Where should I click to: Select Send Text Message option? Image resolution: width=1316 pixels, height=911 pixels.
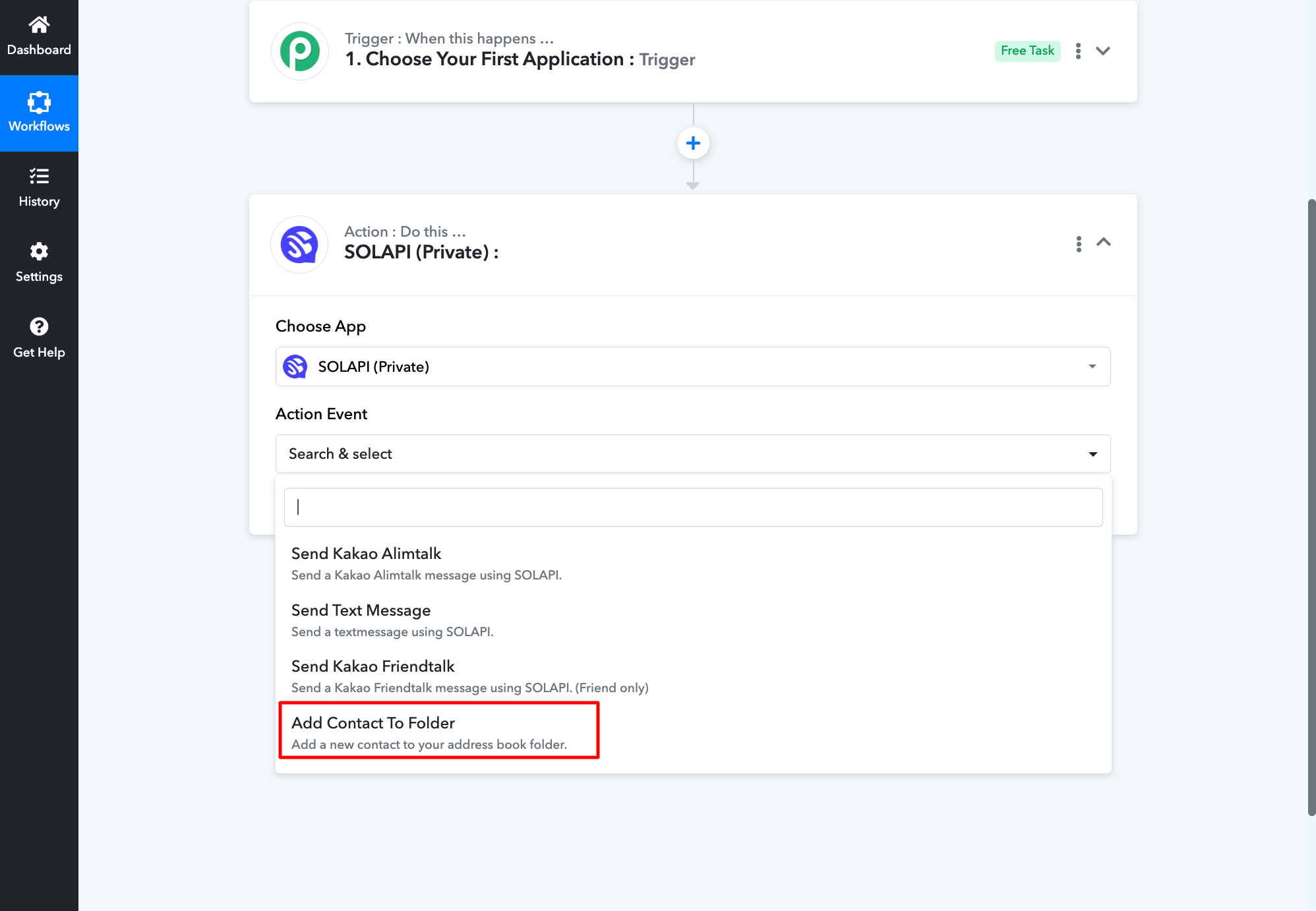point(693,620)
